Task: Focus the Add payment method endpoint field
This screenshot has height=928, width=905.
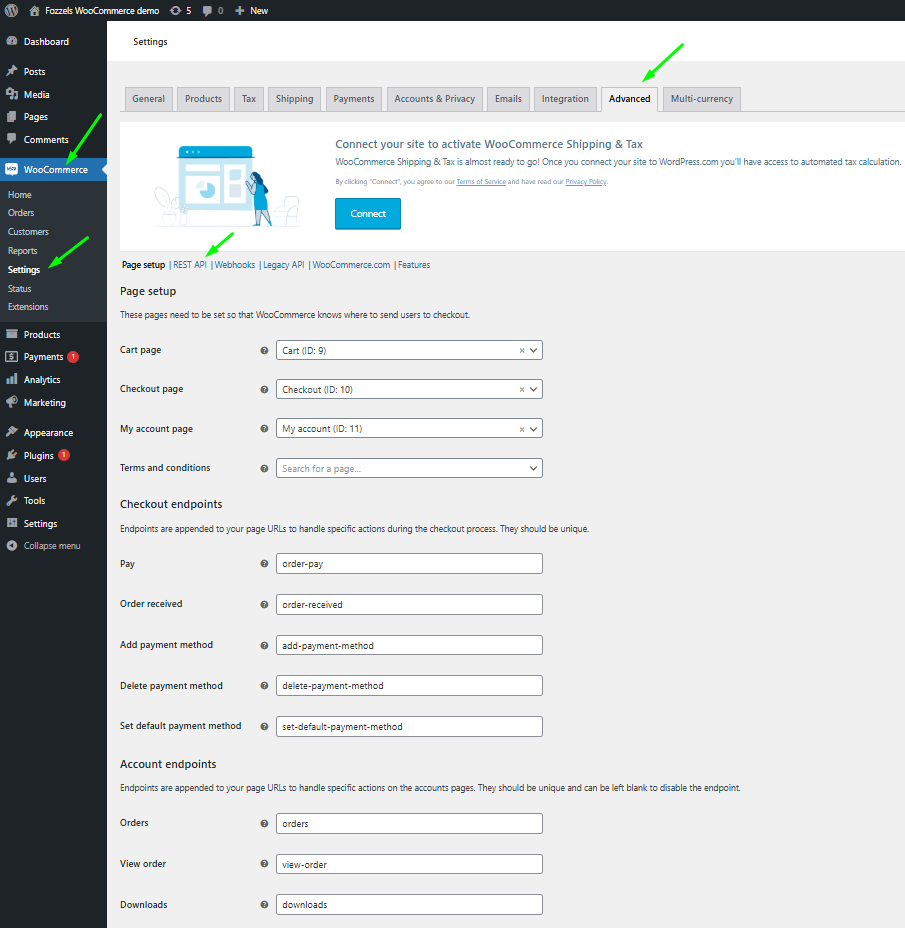Action: pyautogui.click(x=409, y=645)
